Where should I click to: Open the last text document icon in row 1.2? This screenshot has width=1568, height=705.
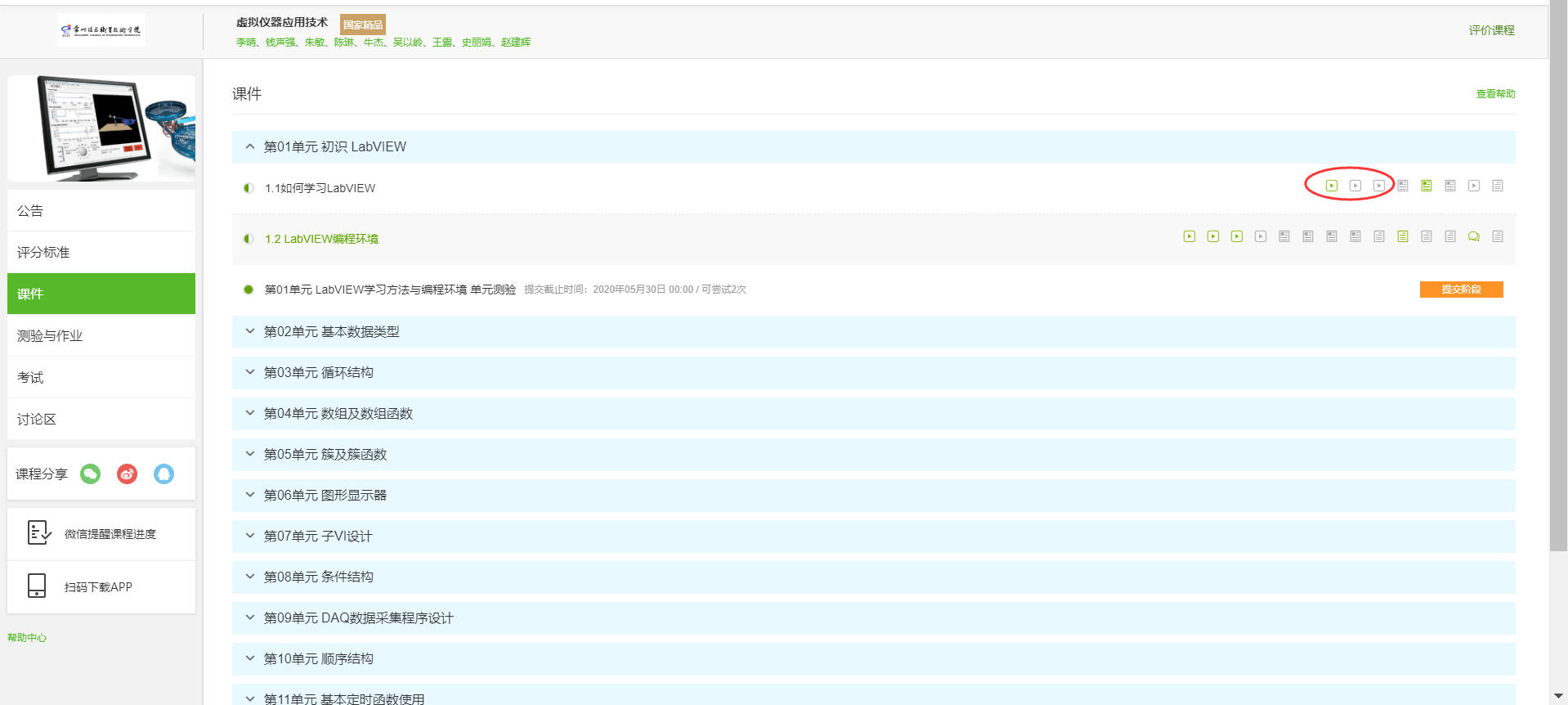coord(1498,236)
